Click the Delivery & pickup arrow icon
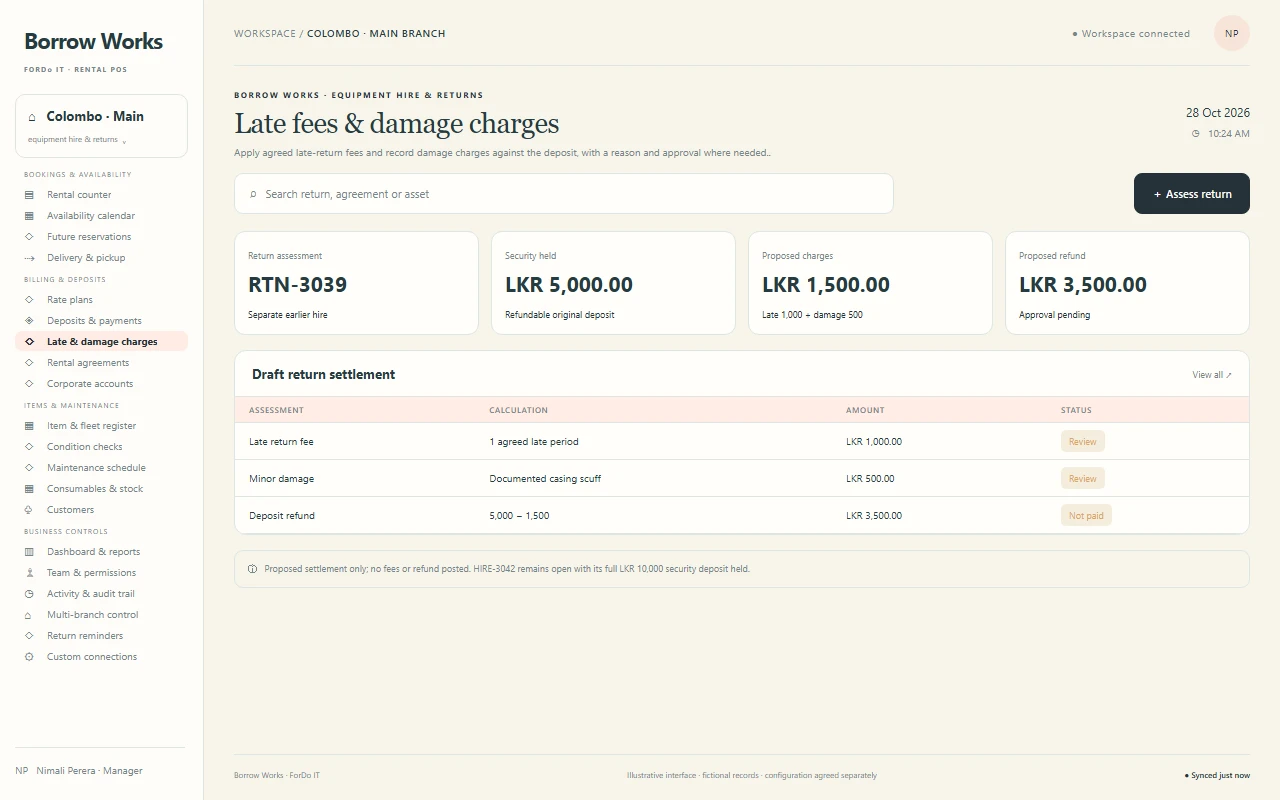The image size is (1280, 800). point(29,258)
